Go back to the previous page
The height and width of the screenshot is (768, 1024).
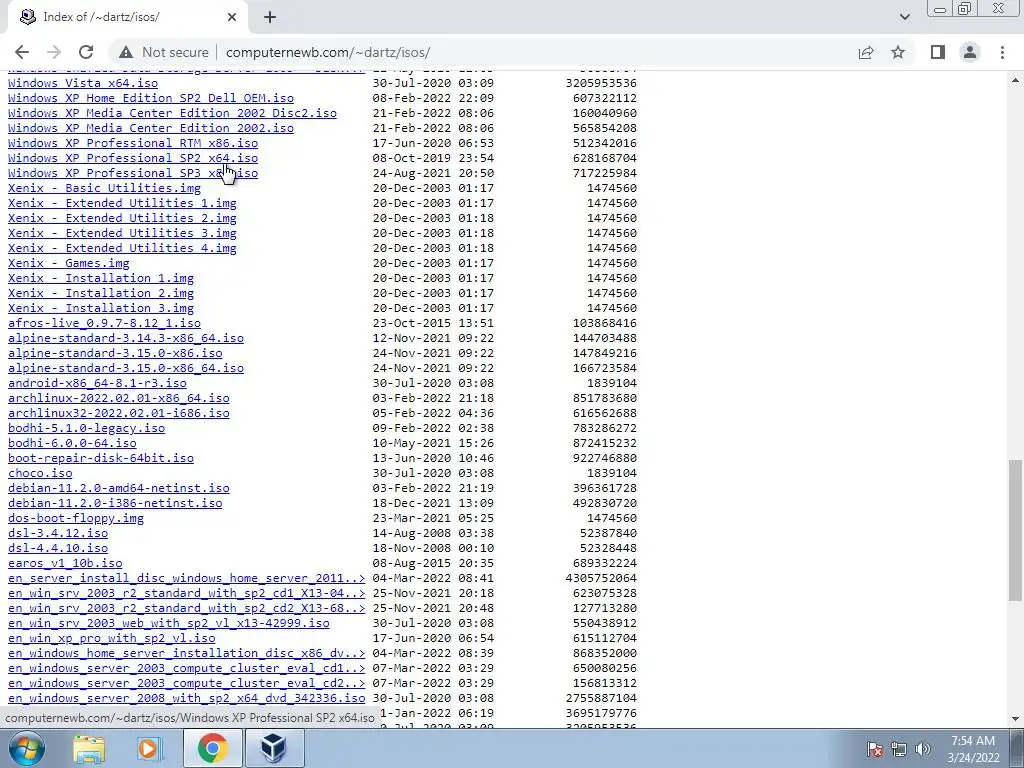pos(22,52)
